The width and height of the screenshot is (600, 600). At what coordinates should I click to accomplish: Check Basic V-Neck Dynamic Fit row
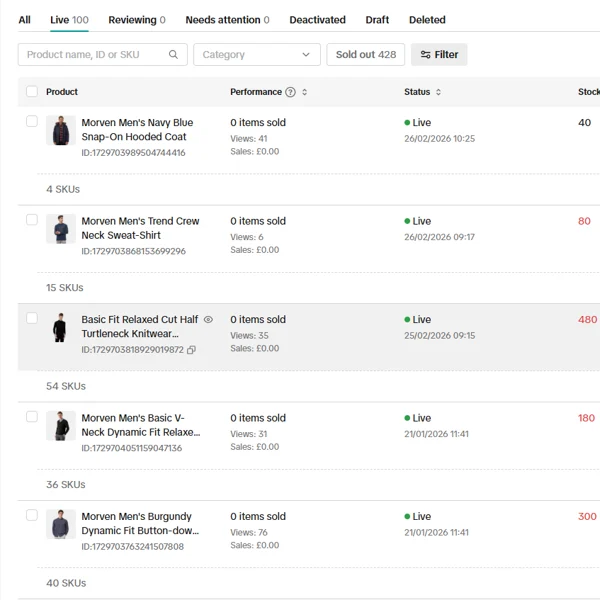point(32,416)
